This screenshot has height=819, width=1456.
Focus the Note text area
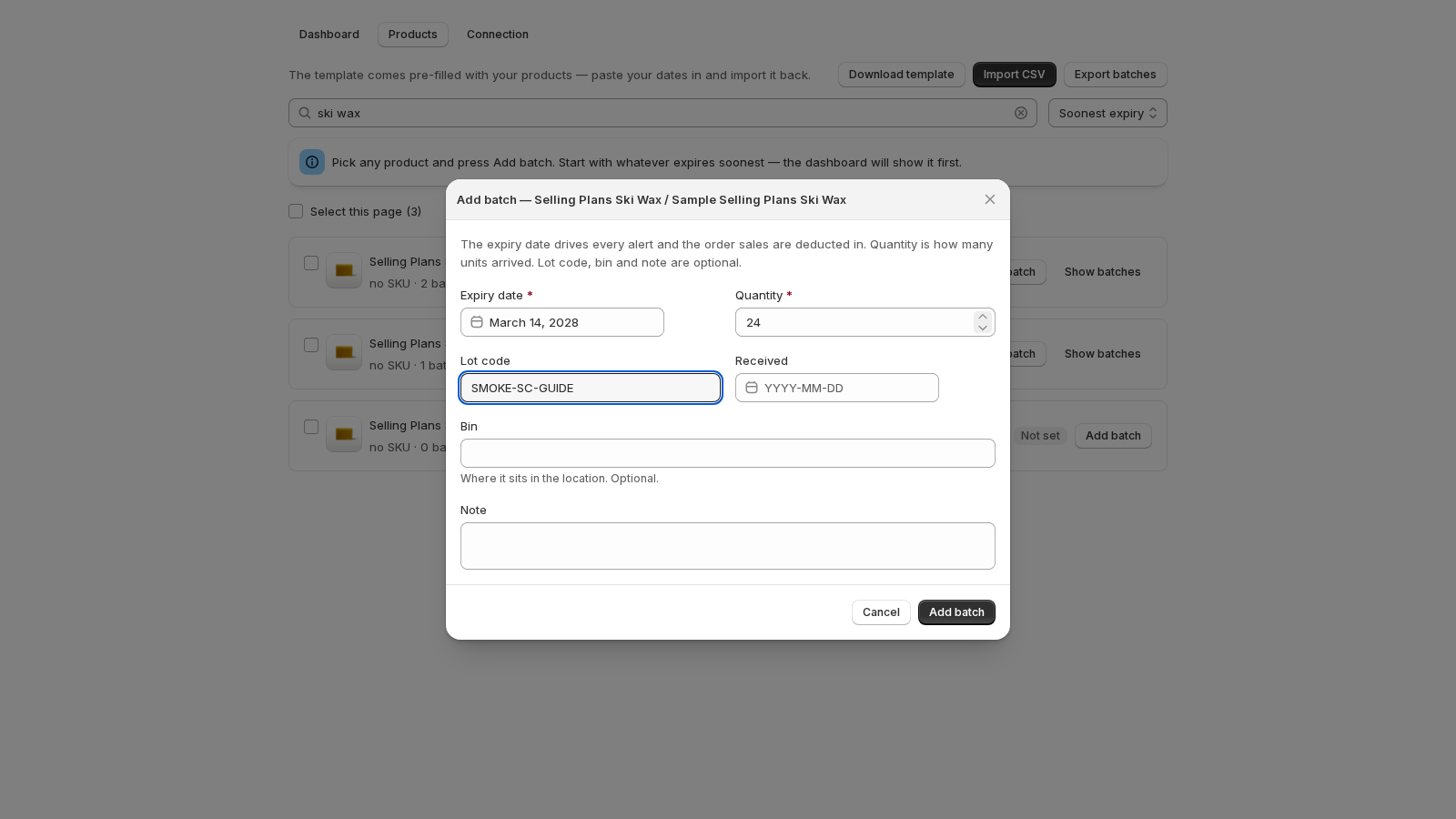point(728,546)
